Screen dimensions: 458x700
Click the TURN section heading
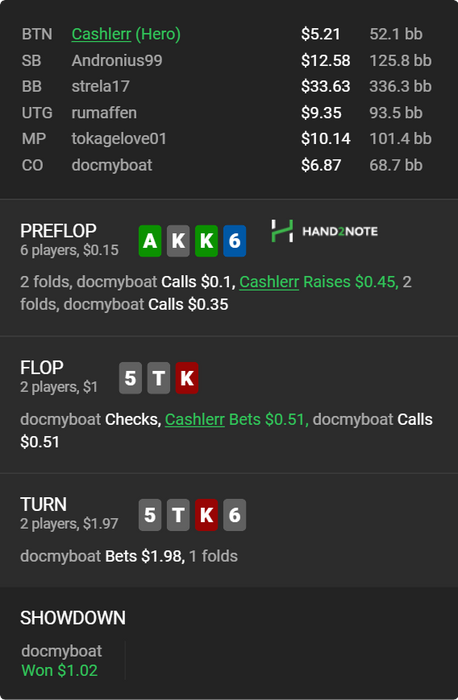tap(43, 504)
